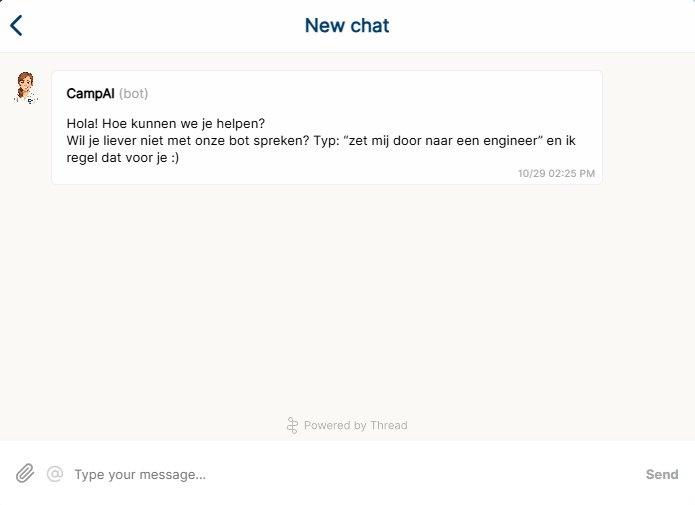The height and width of the screenshot is (505, 695).
Task: Click the paperclip attach file icon
Action: coord(25,474)
